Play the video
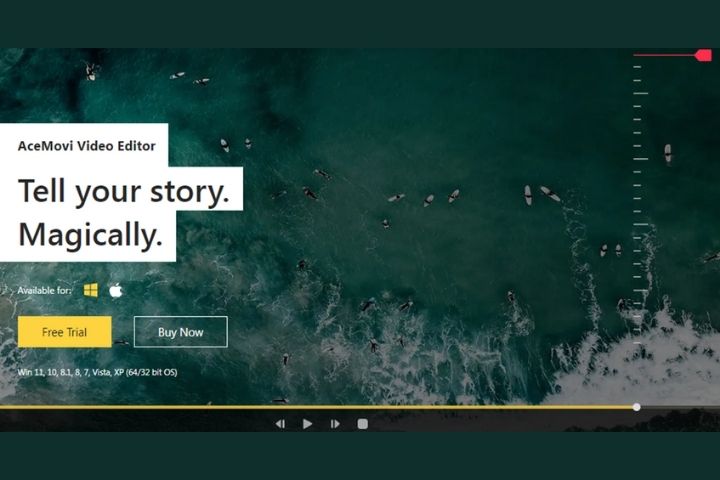 308,424
